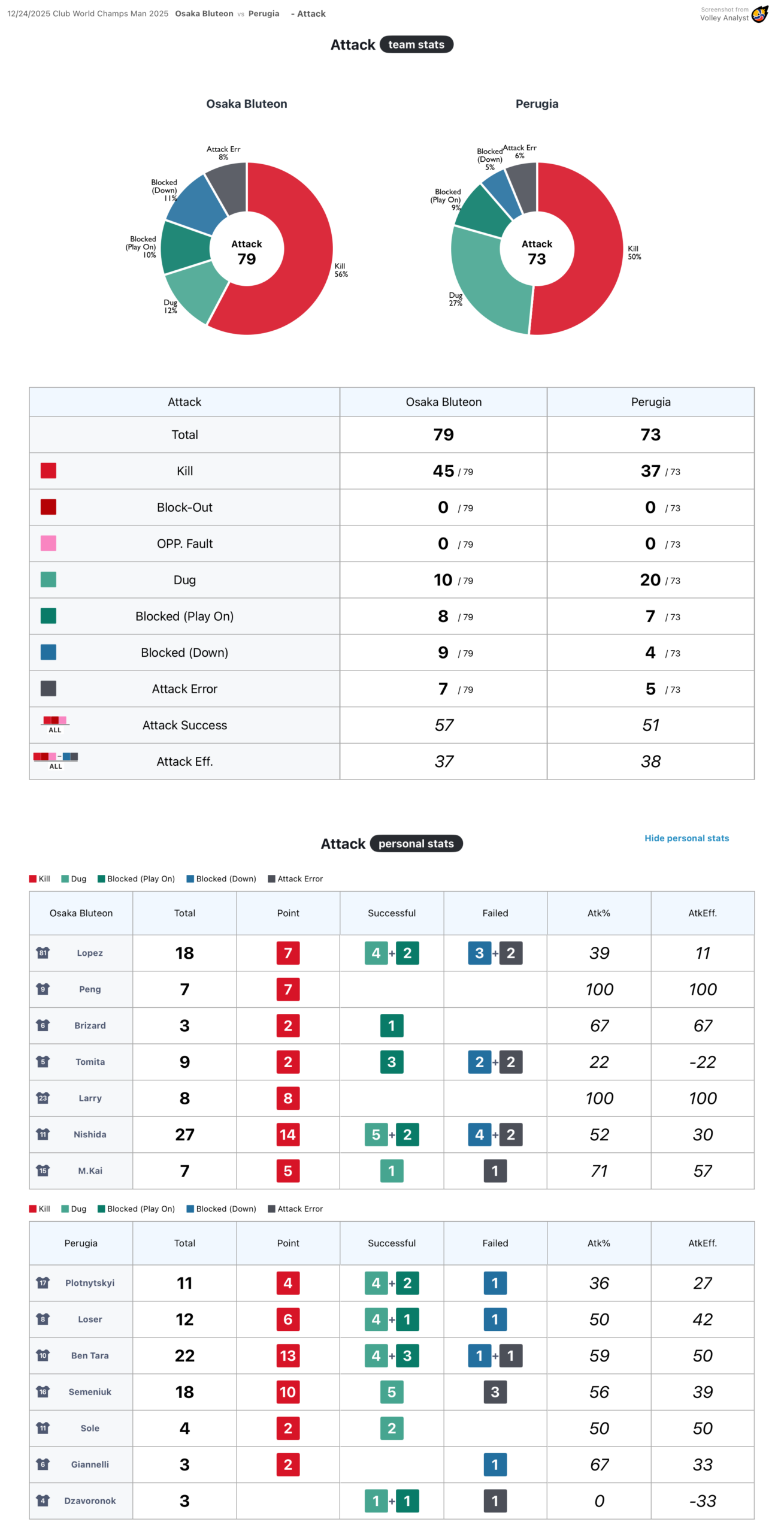Click Giannelli's jersey icon

pyautogui.click(x=43, y=1464)
